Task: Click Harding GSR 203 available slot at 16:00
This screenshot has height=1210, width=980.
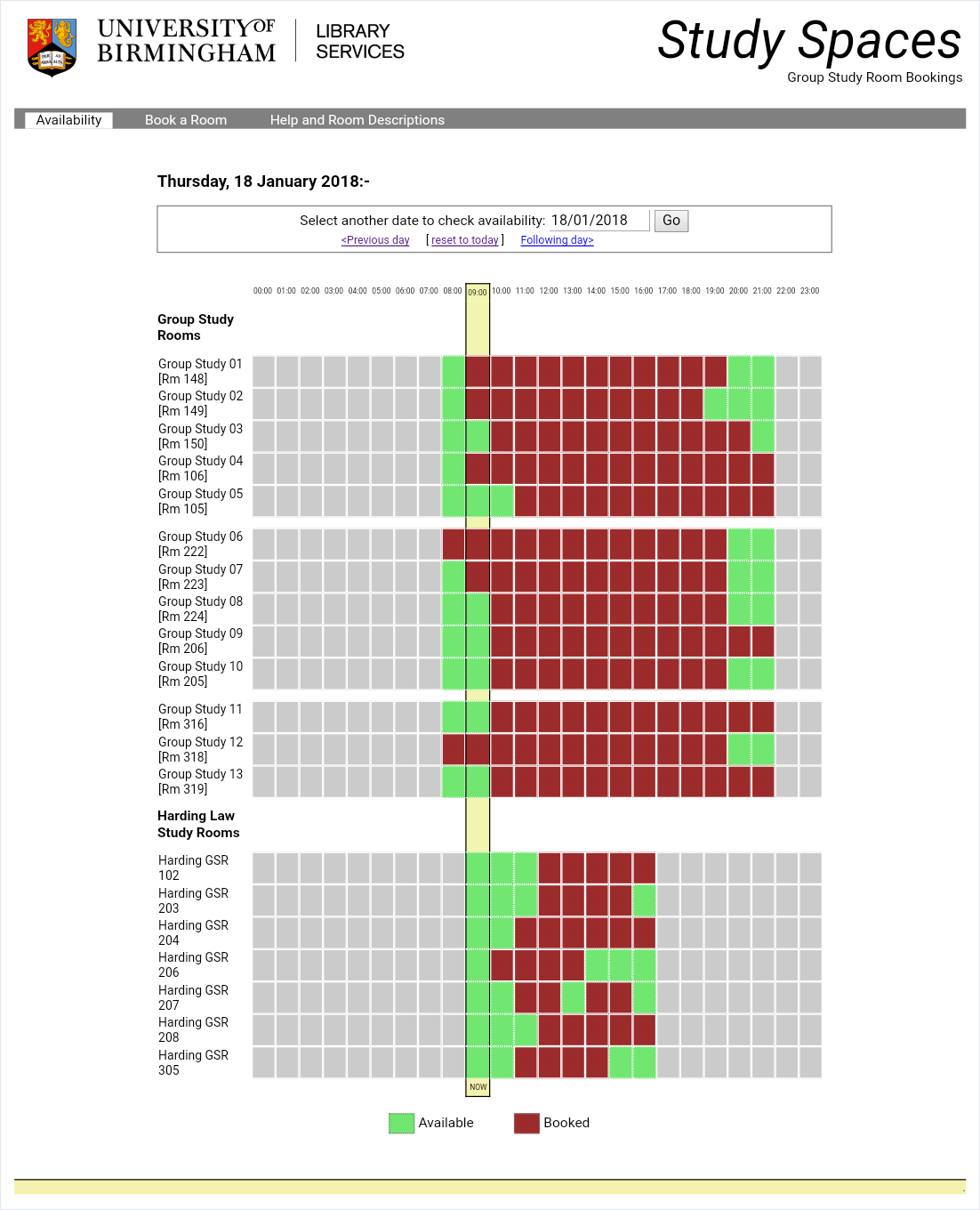Action: (x=644, y=901)
